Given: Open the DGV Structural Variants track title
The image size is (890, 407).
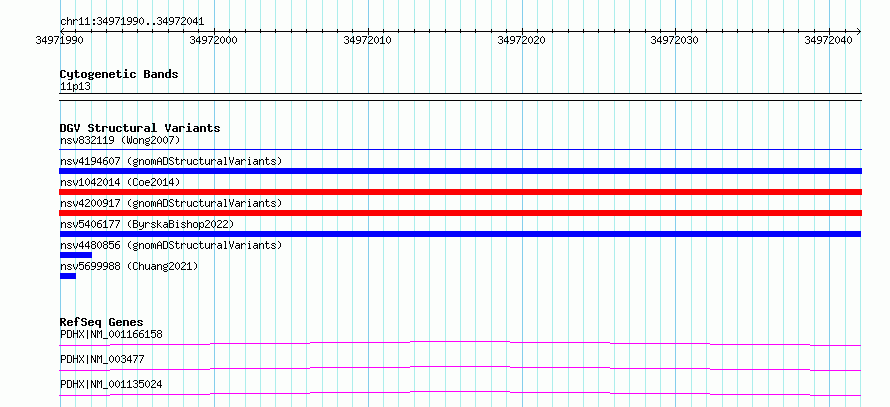Looking at the screenshot, I should (x=140, y=128).
